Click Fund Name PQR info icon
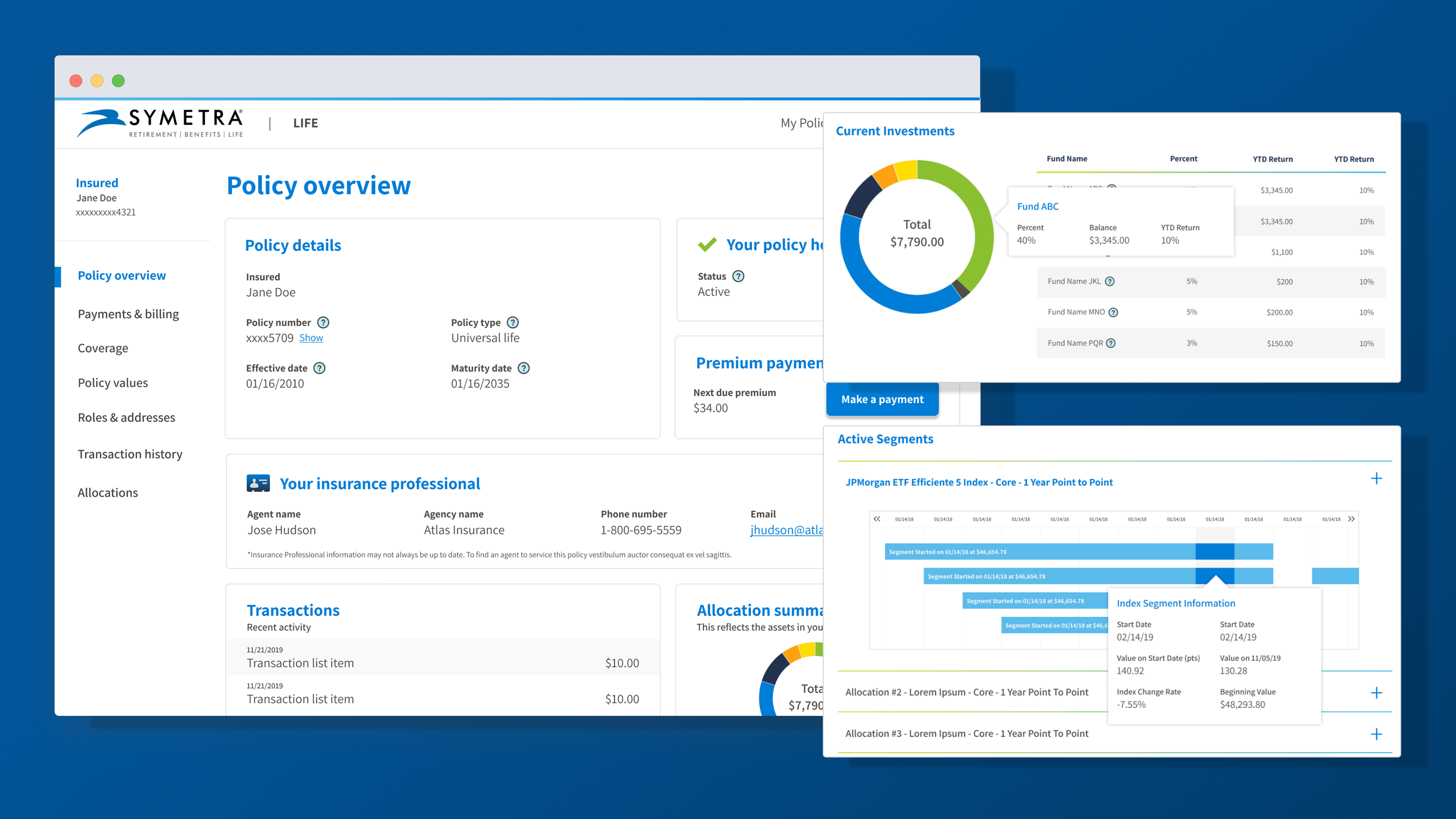Screen dimensions: 1456x819 (x=1111, y=343)
